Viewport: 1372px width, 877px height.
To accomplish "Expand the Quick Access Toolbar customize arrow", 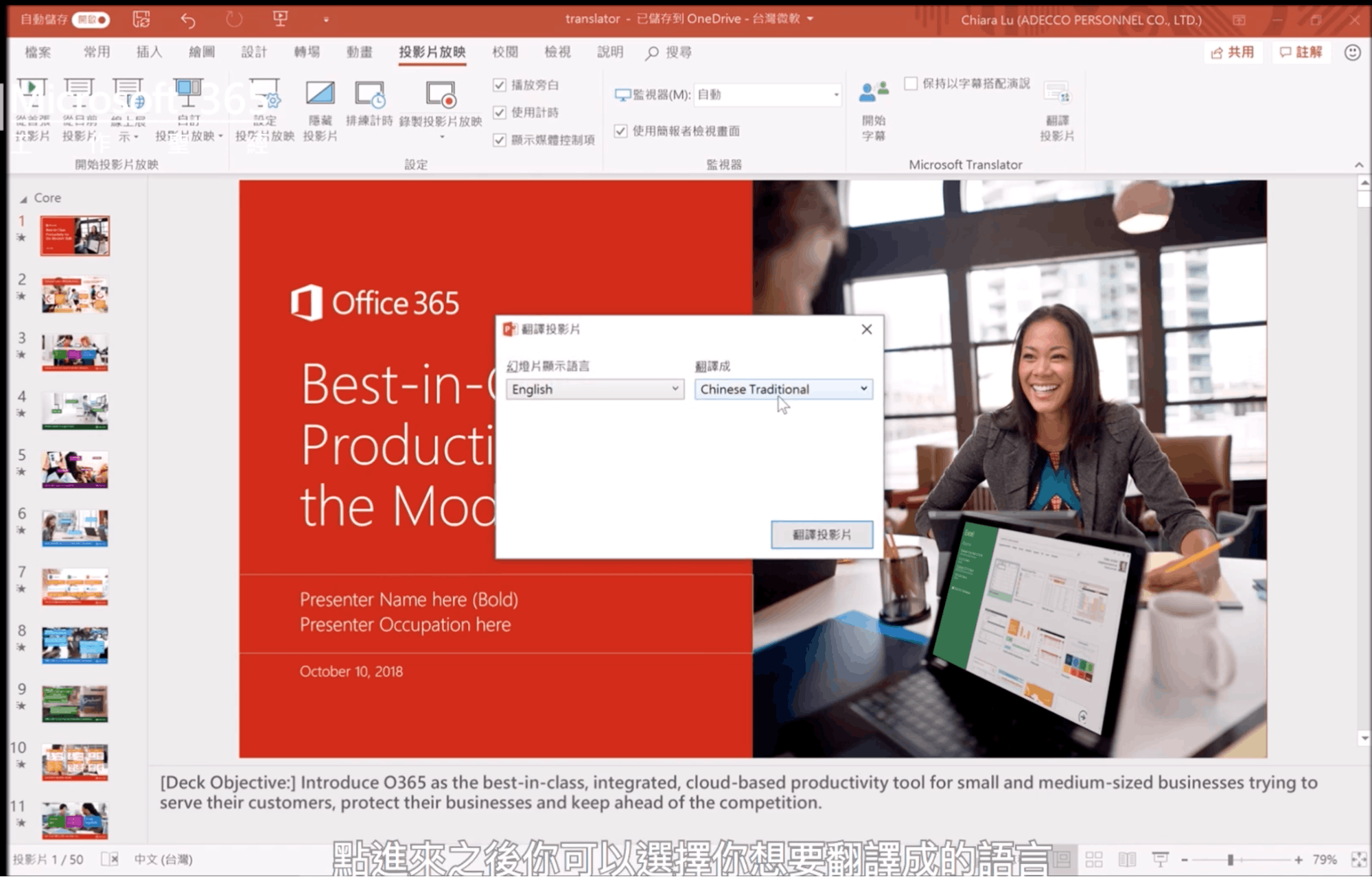I will [x=326, y=19].
